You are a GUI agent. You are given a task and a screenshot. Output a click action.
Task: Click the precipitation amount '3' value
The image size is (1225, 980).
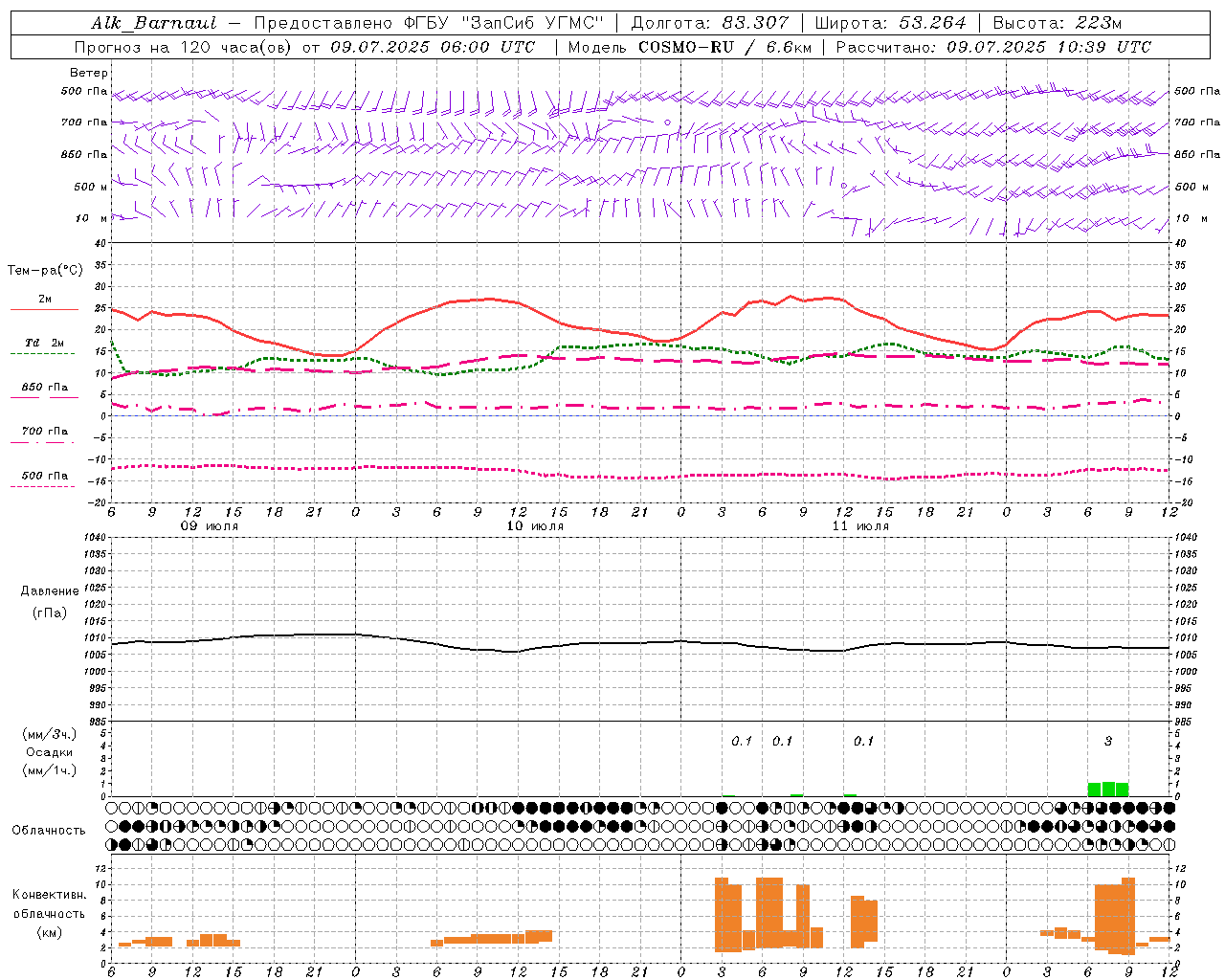click(x=1108, y=741)
